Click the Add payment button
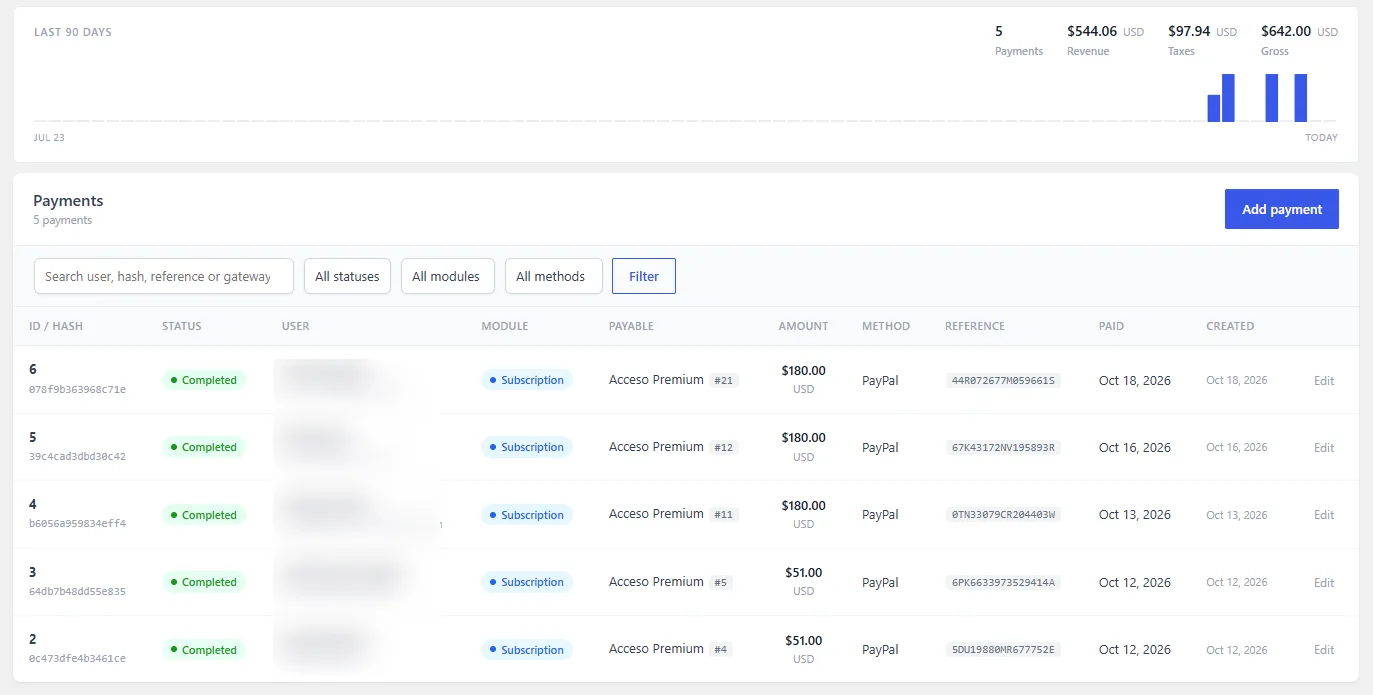 pos(1281,209)
